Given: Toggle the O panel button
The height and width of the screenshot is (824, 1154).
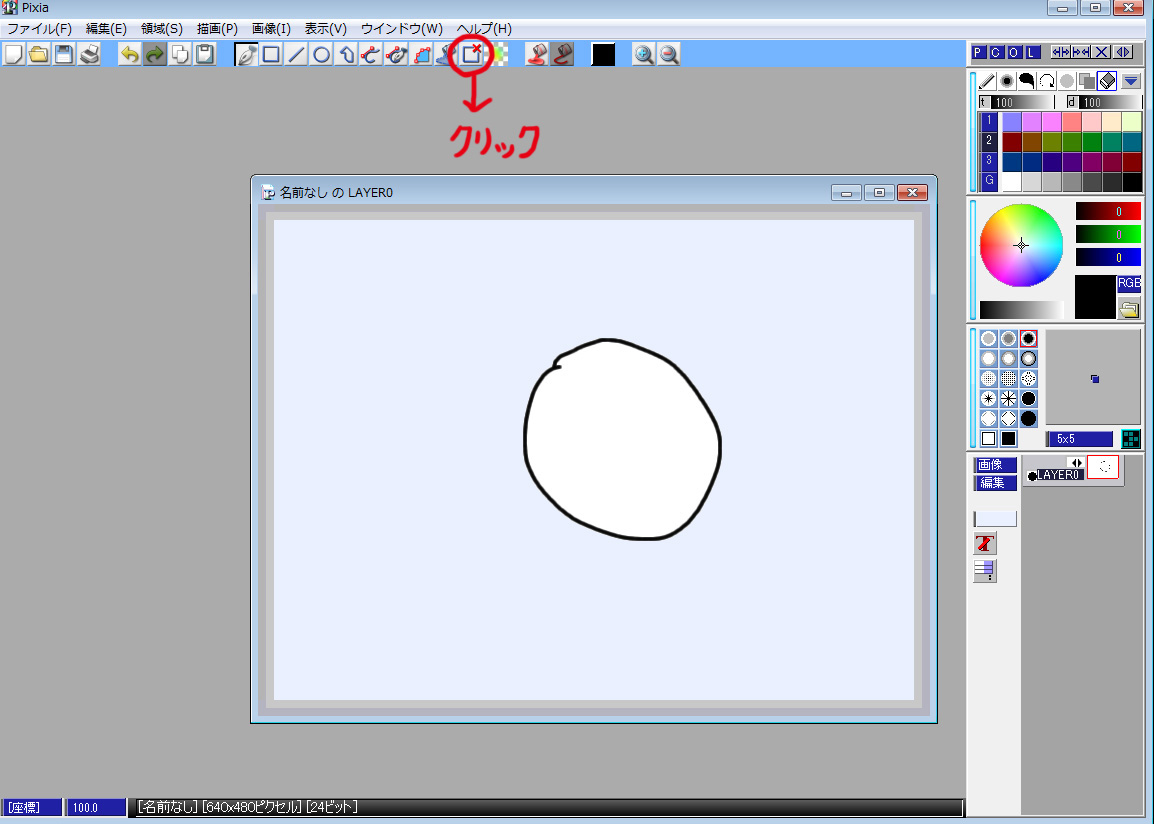Looking at the screenshot, I should click(1014, 52).
